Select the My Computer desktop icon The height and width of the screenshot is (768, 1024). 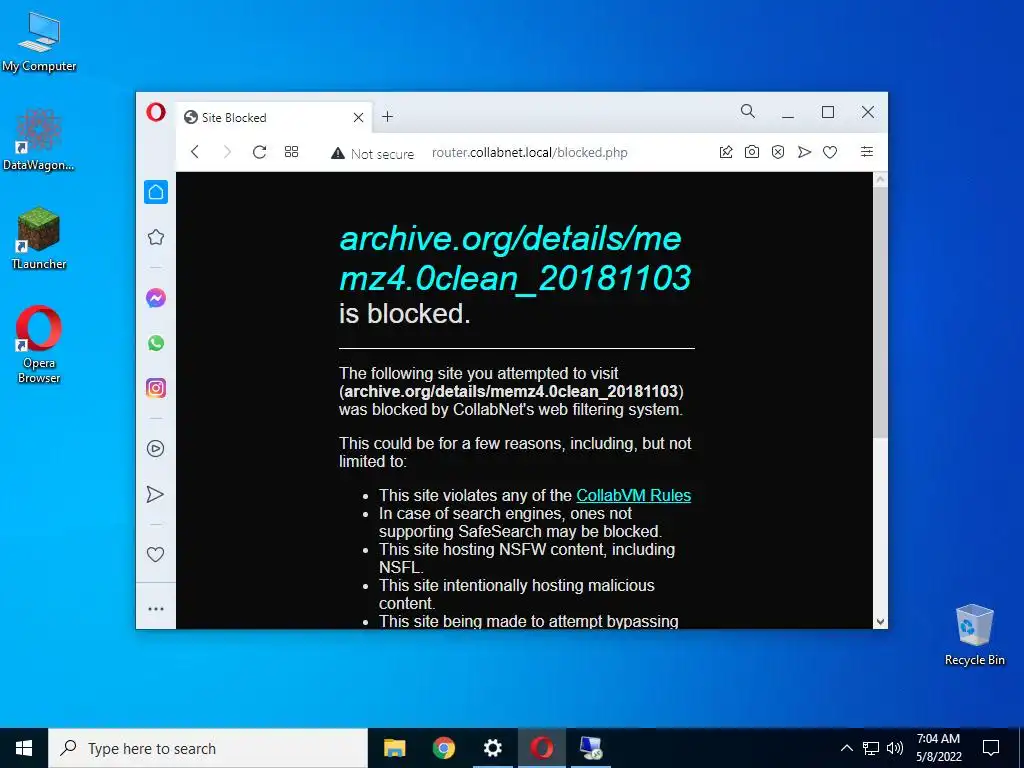coord(39,43)
